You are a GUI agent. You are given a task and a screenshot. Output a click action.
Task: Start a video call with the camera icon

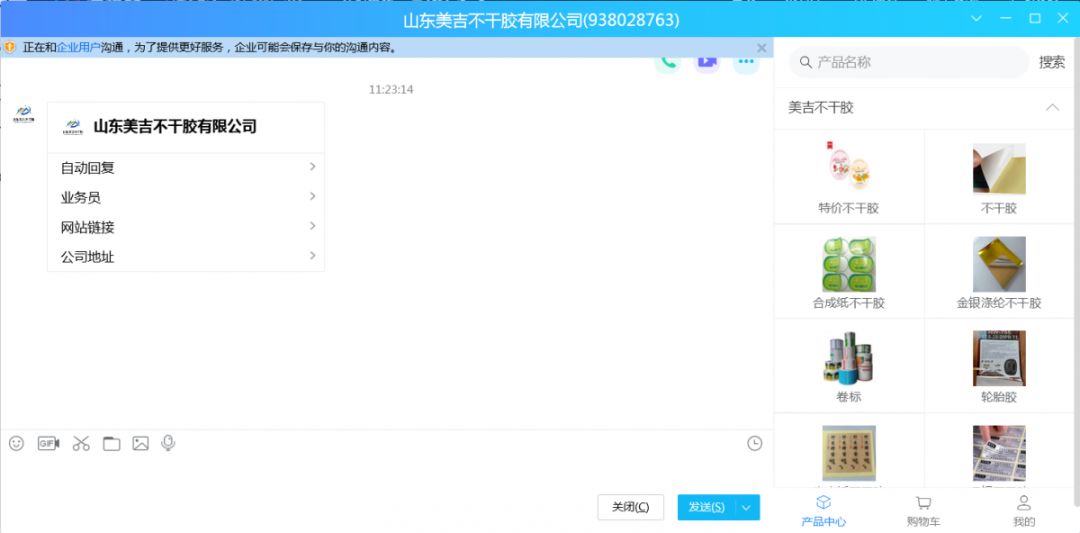[x=707, y=63]
